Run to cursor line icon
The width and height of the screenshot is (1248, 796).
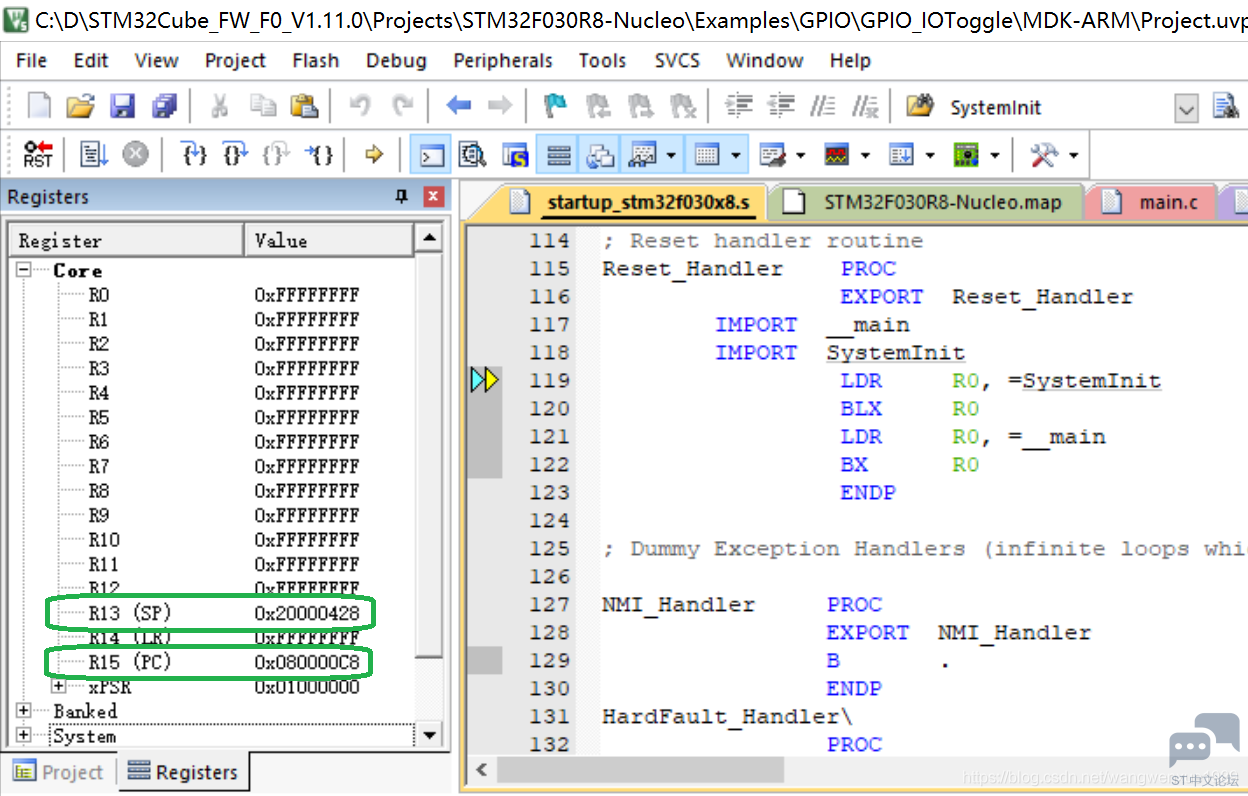point(319,154)
